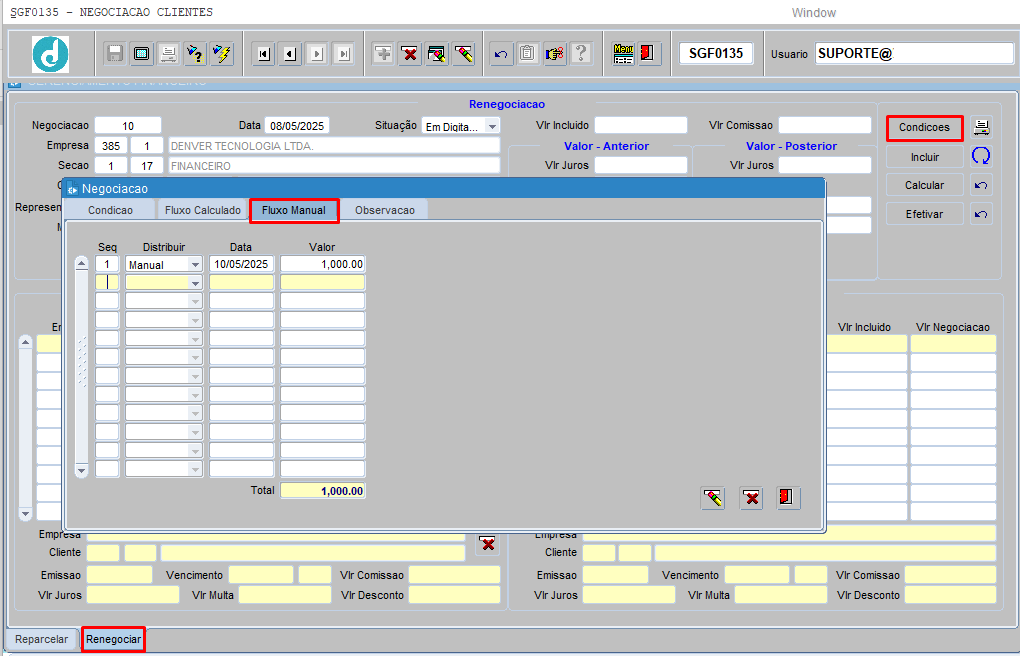
Task: Click the red X icon beside the Empresa field
Action: click(x=487, y=544)
